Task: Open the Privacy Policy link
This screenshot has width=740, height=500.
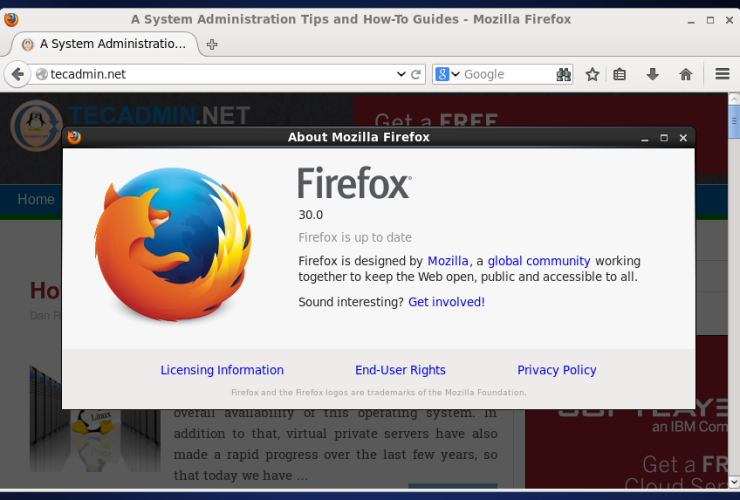Action: coord(556,370)
